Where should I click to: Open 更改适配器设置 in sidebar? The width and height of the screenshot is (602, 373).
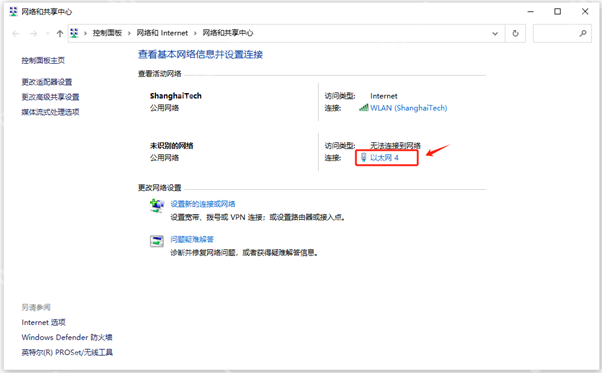coord(47,82)
